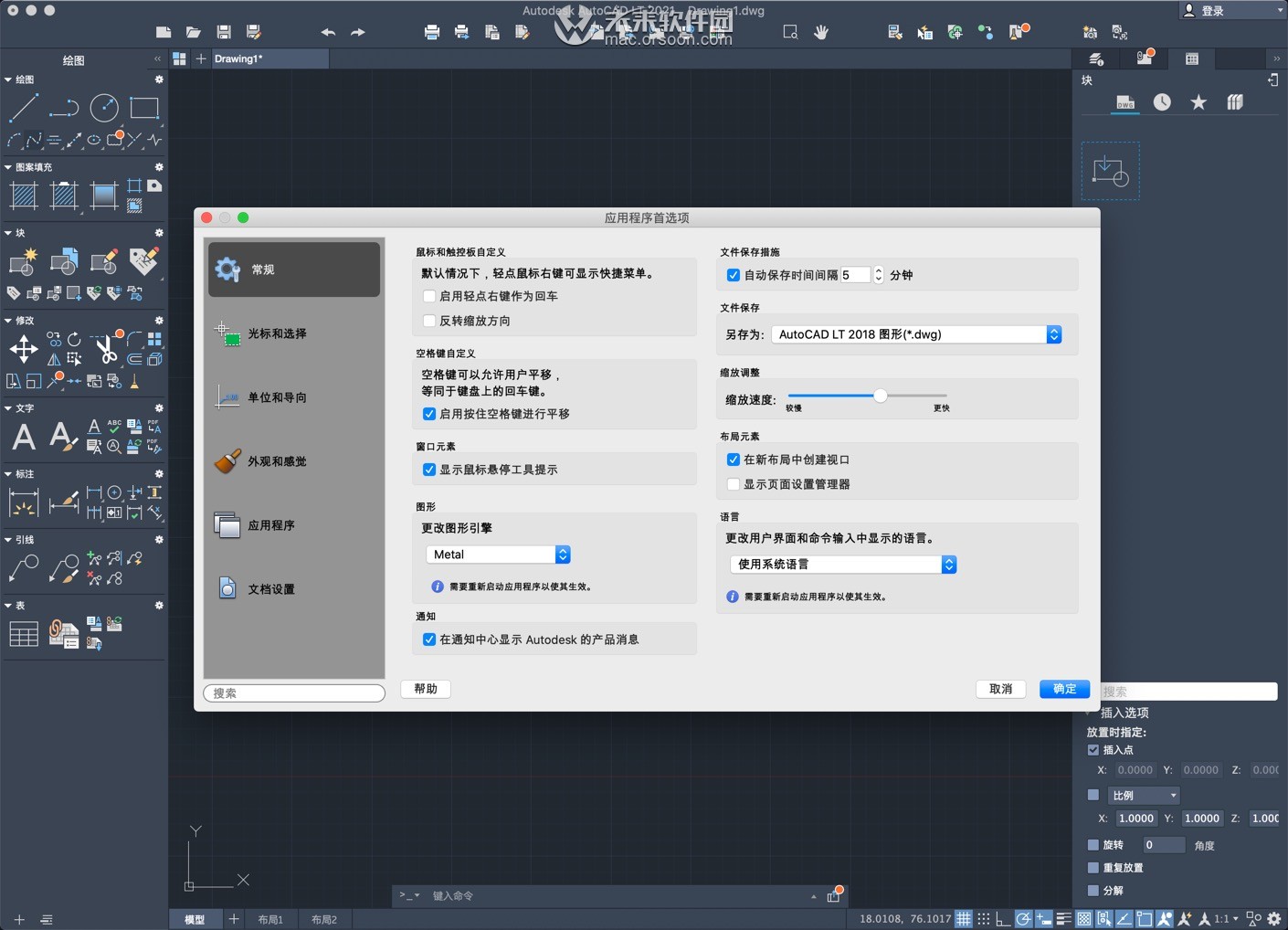1288x930 pixels.
Task: Click the Insert Table tool in 表 panel
Action: 23,632
